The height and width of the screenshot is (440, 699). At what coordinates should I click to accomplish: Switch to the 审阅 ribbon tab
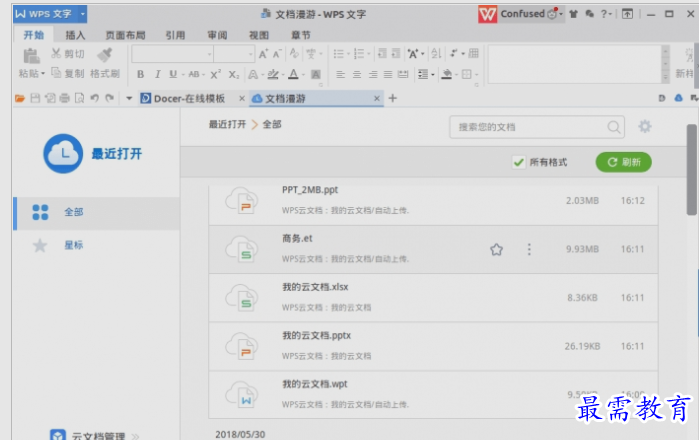point(217,35)
